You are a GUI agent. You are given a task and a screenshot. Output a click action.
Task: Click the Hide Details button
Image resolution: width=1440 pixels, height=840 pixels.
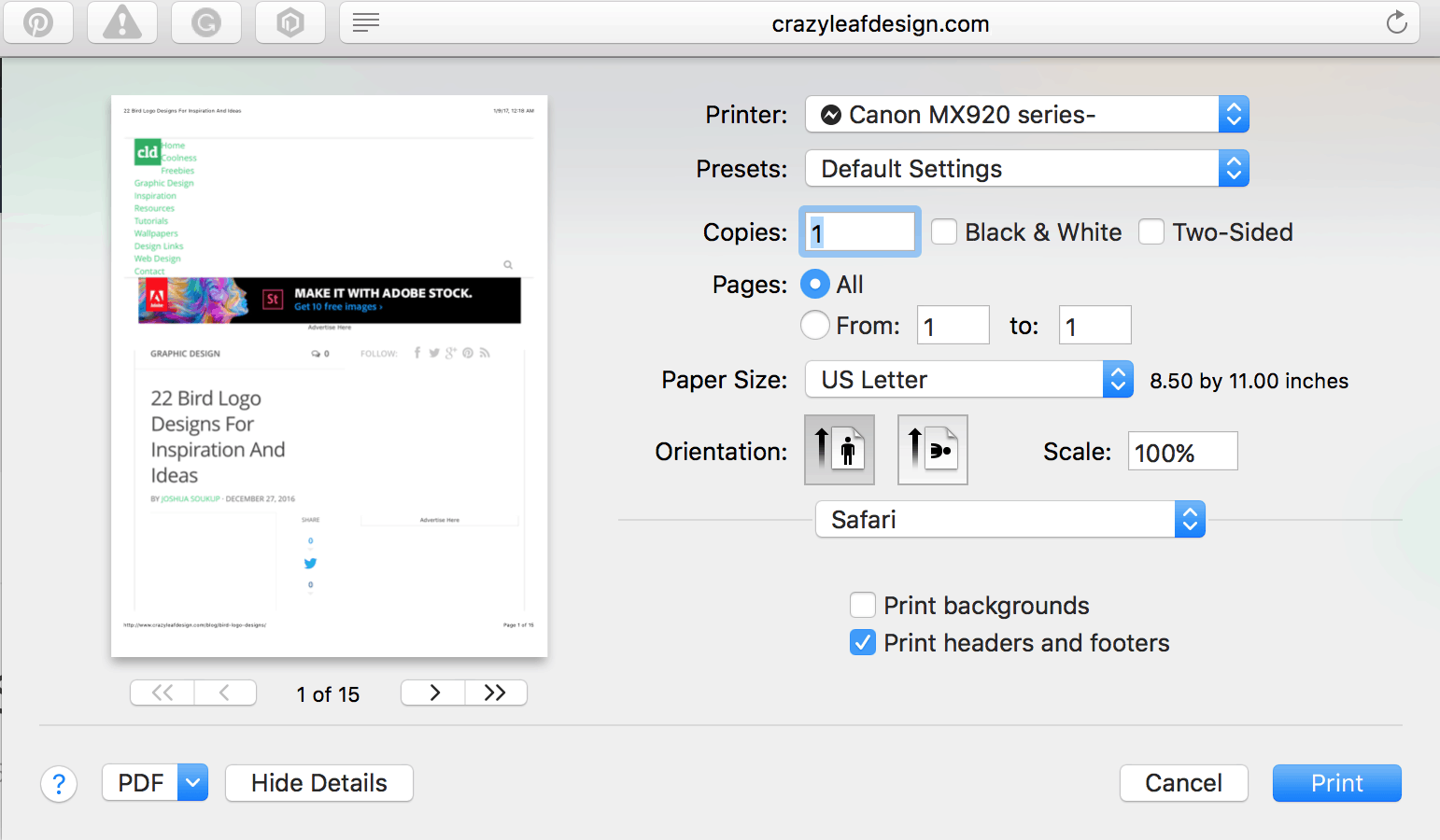[x=318, y=783]
